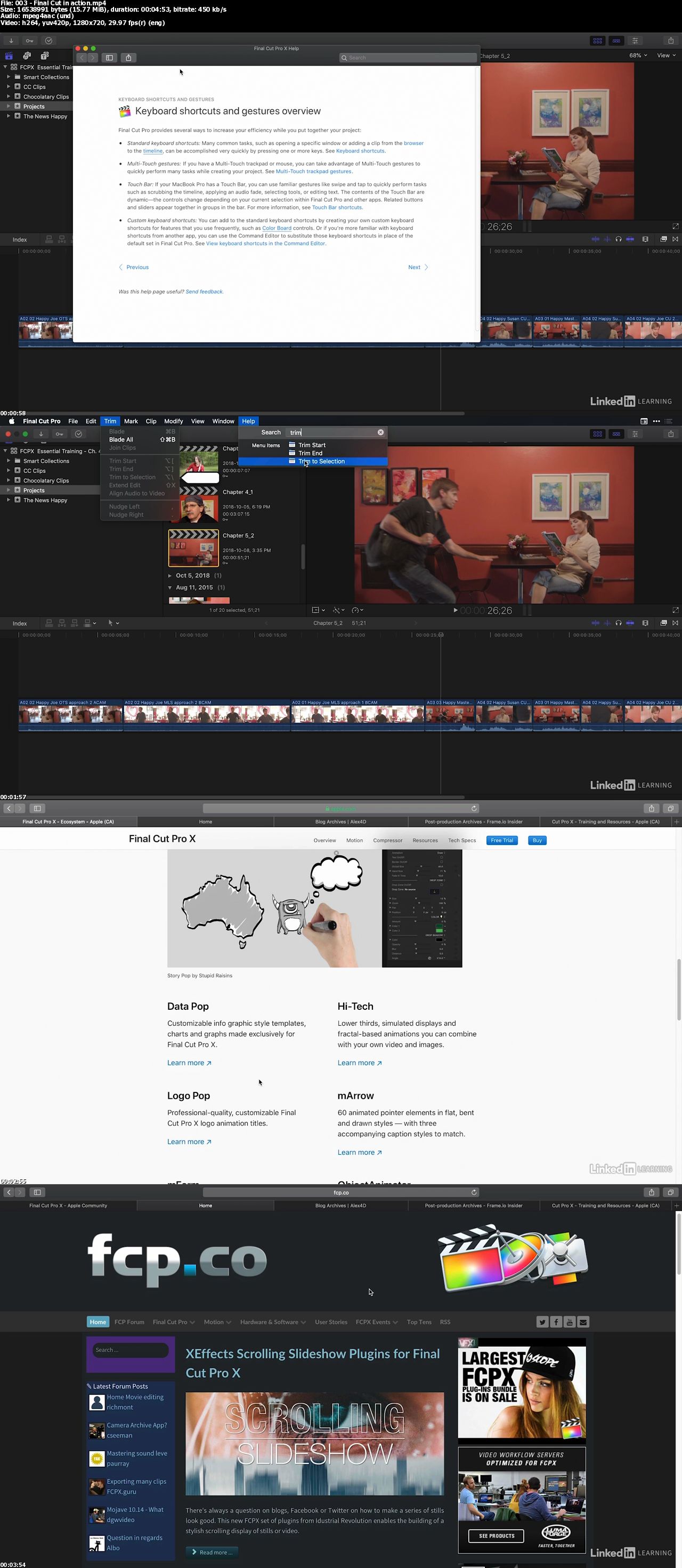Open transitions browser icon above the full timeline
The width and height of the screenshot is (682, 1568).
coord(675,623)
